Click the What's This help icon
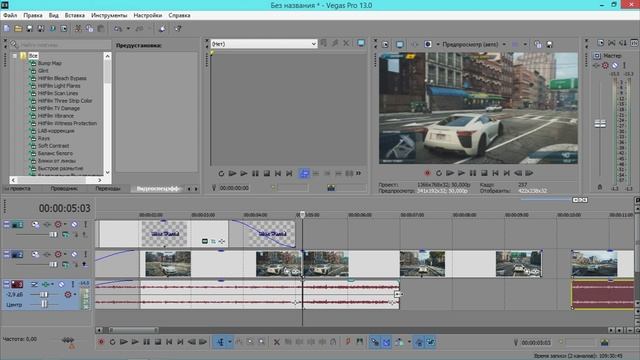Image resolution: width=640 pixels, height=360 pixels. [178, 29]
